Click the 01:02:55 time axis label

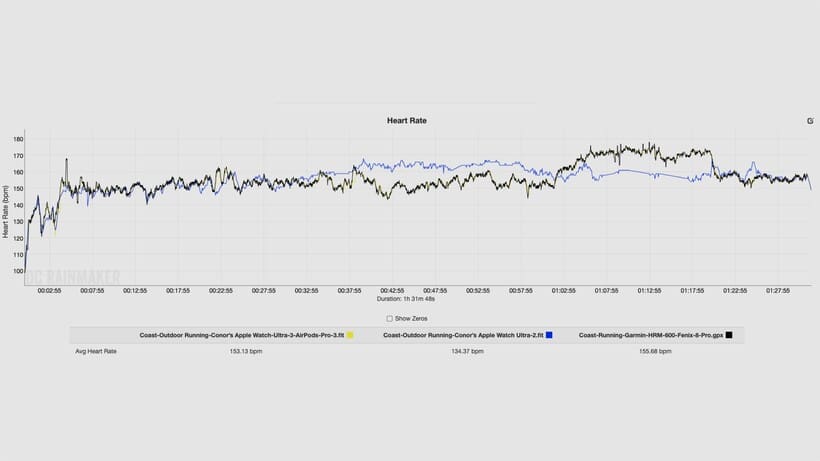(562, 291)
